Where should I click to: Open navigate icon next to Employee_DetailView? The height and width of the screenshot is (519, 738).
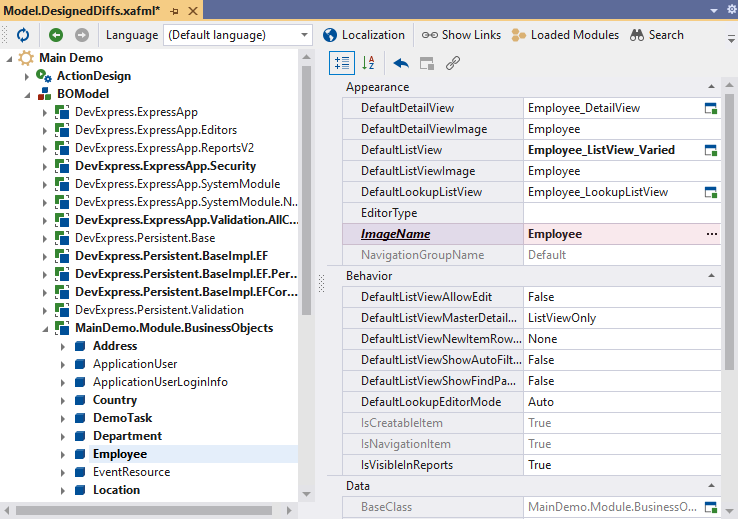711,108
